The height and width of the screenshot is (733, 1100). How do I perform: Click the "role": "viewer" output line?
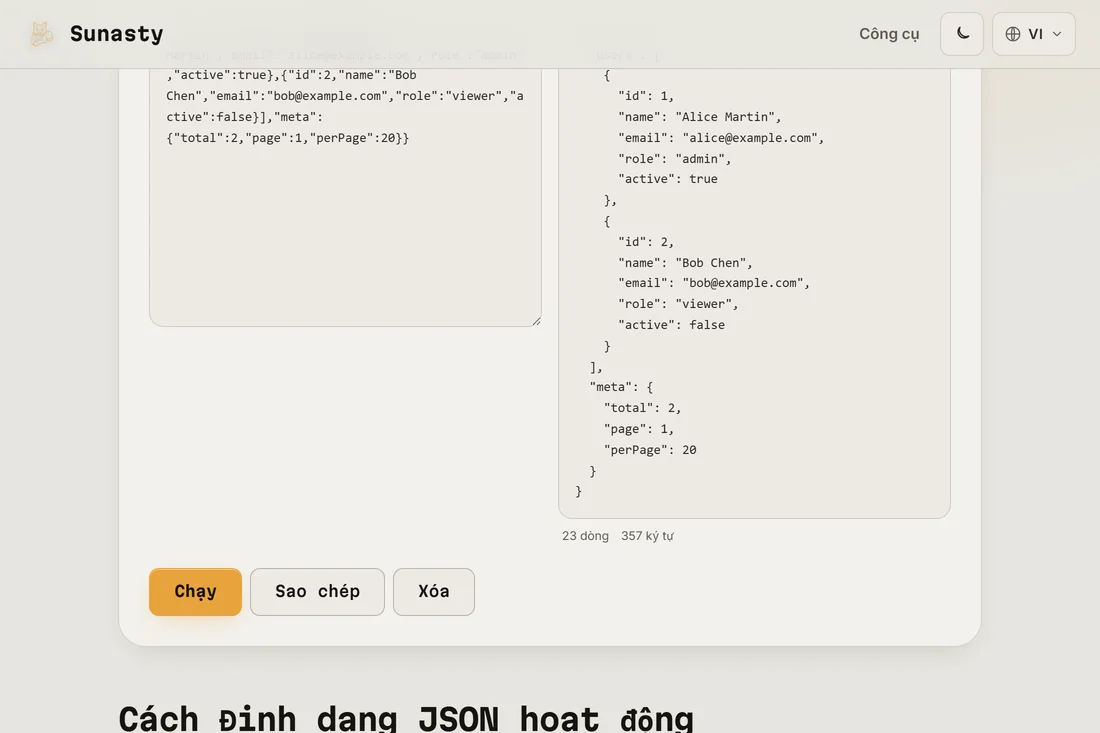click(x=678, y=304)
